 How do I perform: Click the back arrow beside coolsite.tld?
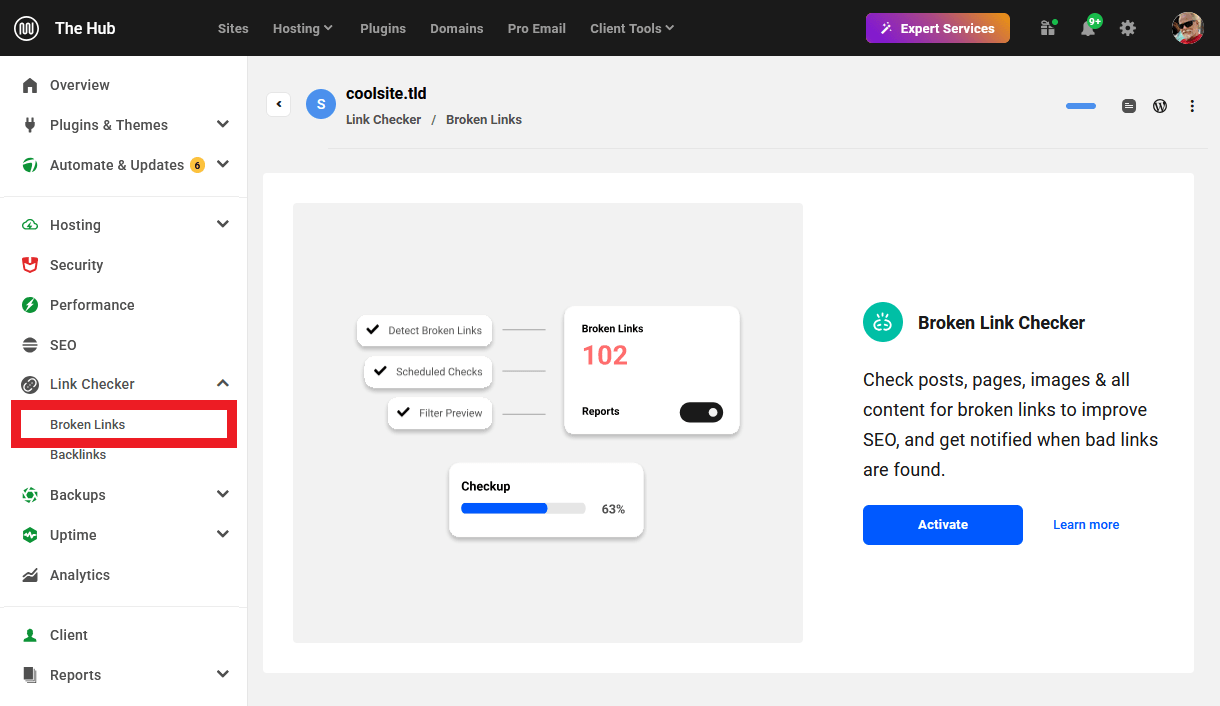[x=279, y=104]
